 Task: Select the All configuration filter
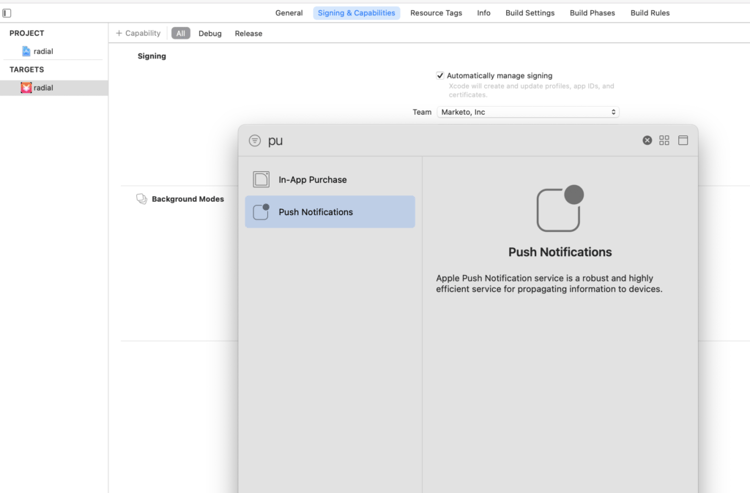click(180, 33)
